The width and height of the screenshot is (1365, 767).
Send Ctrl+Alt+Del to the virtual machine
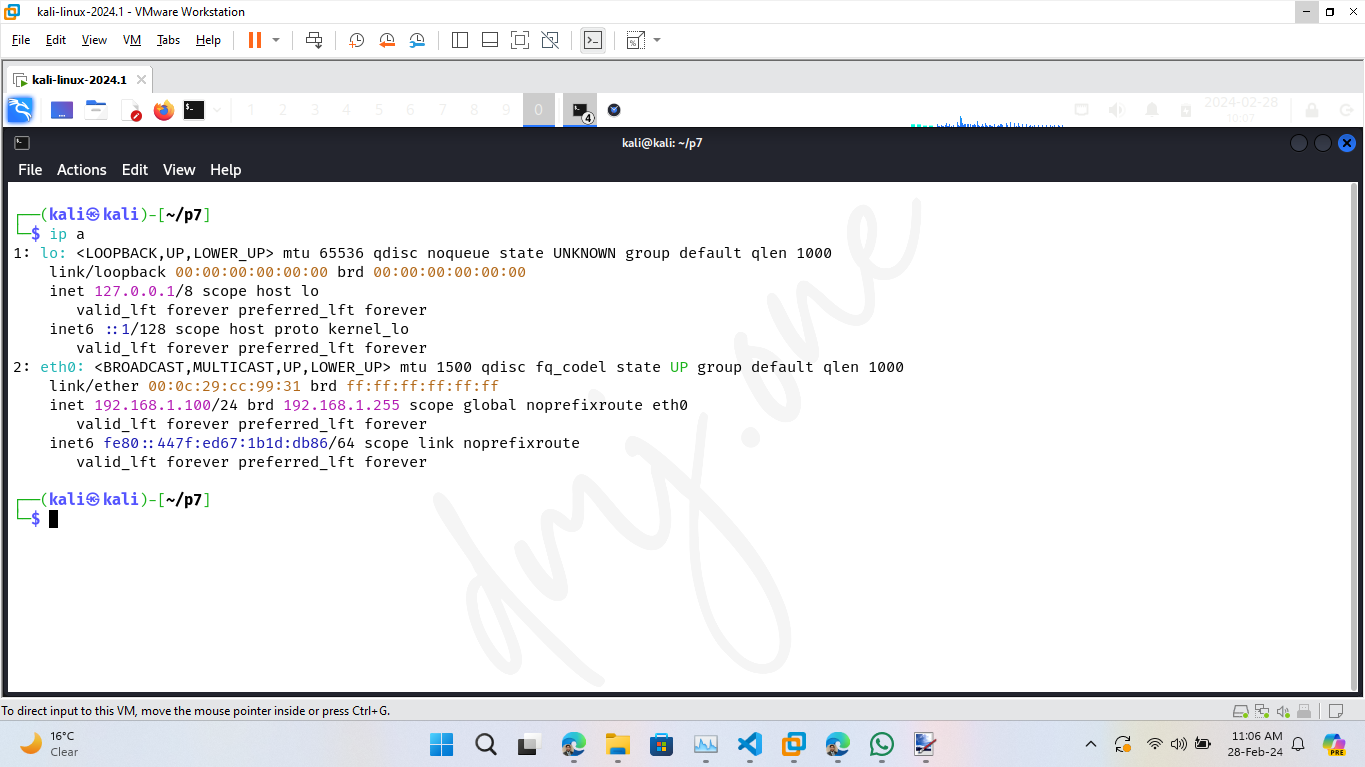314,40
